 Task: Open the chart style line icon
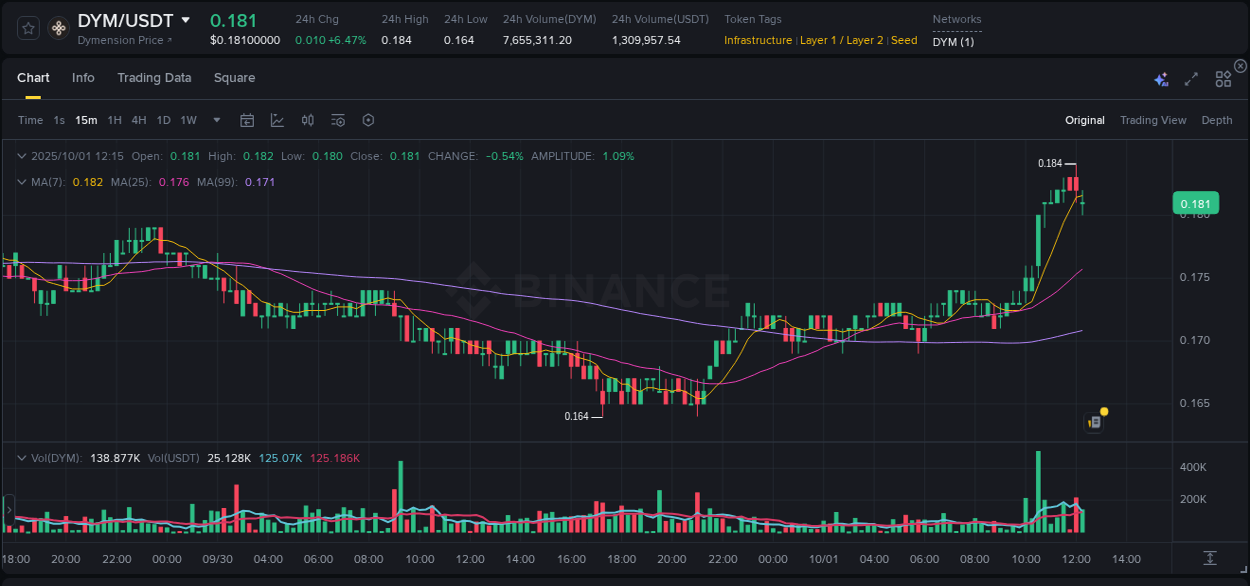point(277,120)
